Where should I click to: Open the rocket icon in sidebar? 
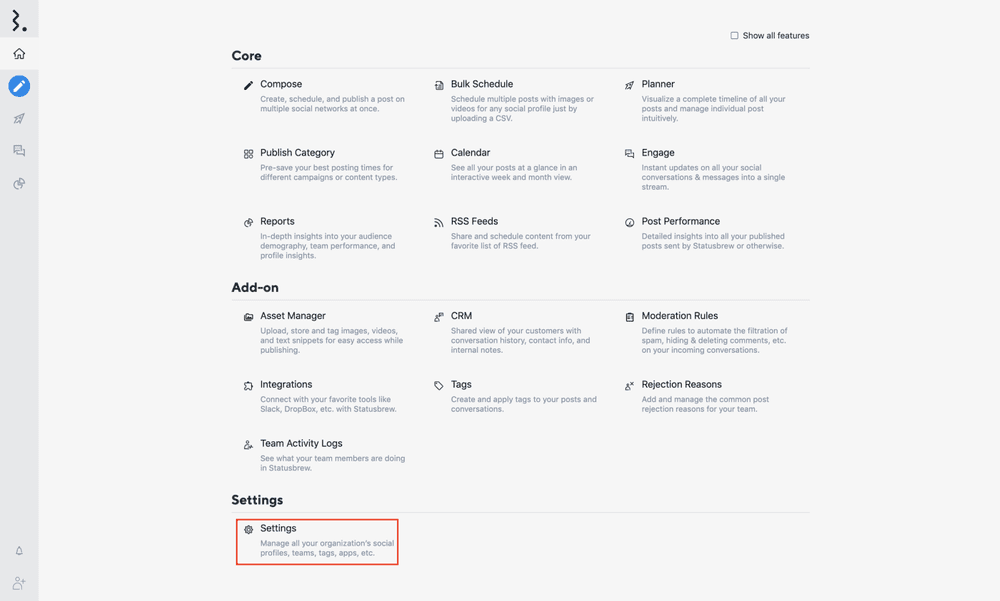[19, 119]
